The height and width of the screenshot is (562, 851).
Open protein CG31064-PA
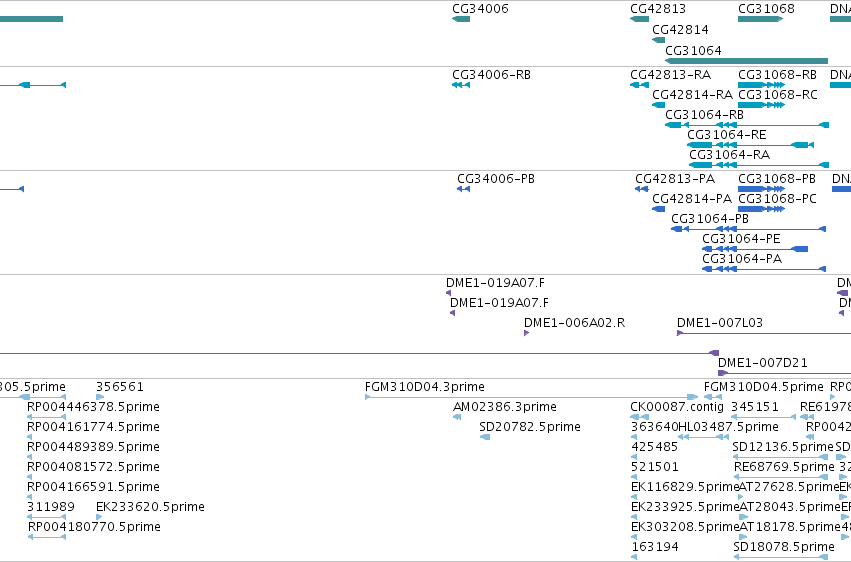click(742, 259)
